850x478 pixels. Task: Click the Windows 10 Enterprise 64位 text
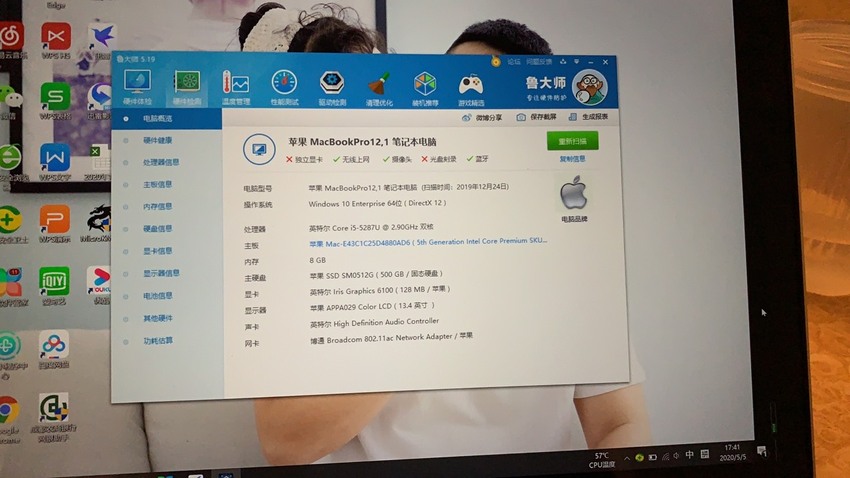click(x=377, y=204)
